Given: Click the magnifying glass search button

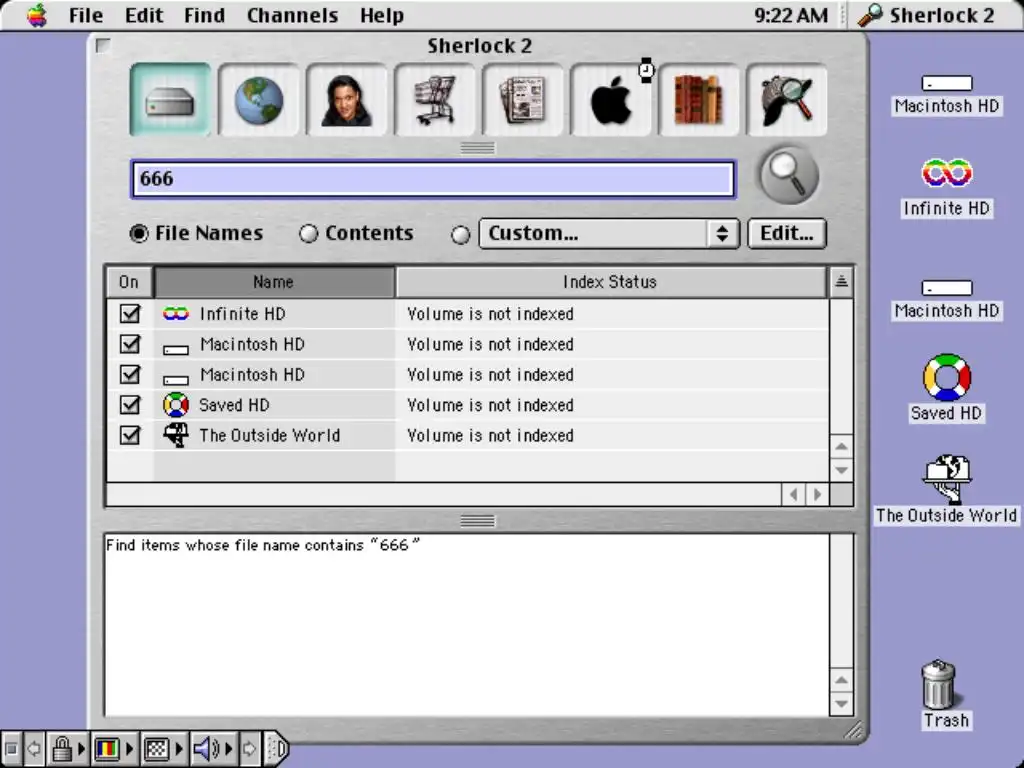Looking at the screenshot, I should [x=788, y=175].
